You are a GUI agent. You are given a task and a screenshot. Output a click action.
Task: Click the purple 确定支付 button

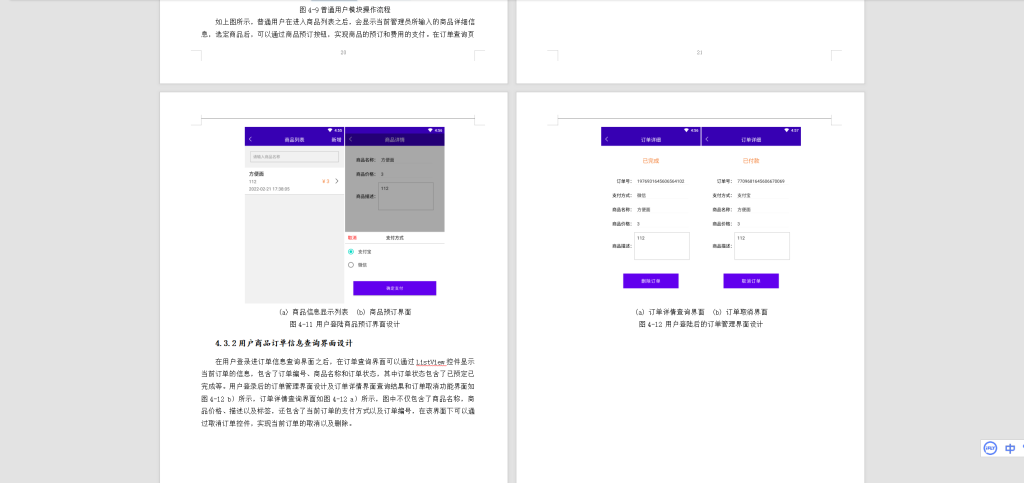(x=394, y=288)
